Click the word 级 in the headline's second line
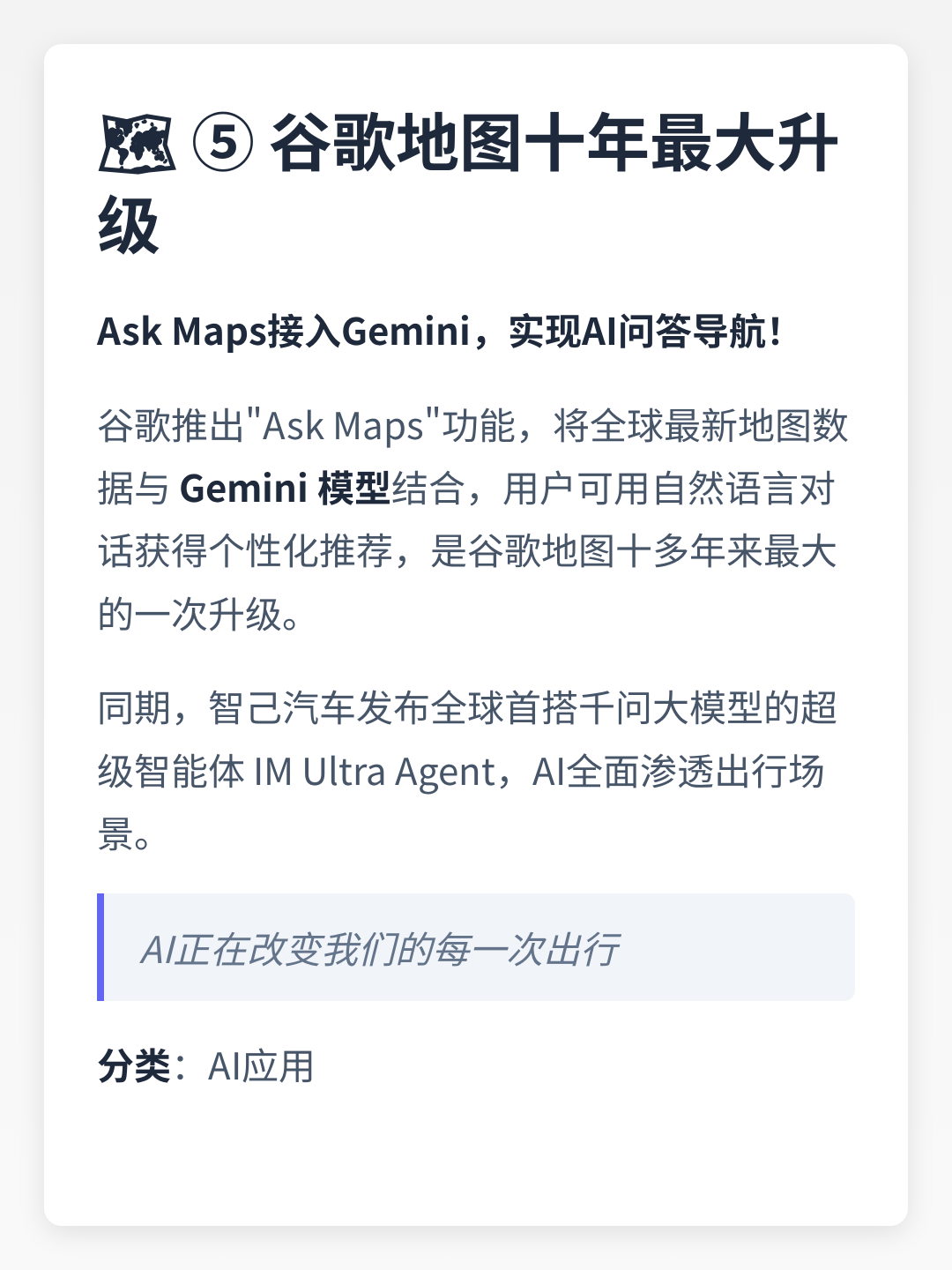Screen dimensions: 952x1270 point(129,225)
